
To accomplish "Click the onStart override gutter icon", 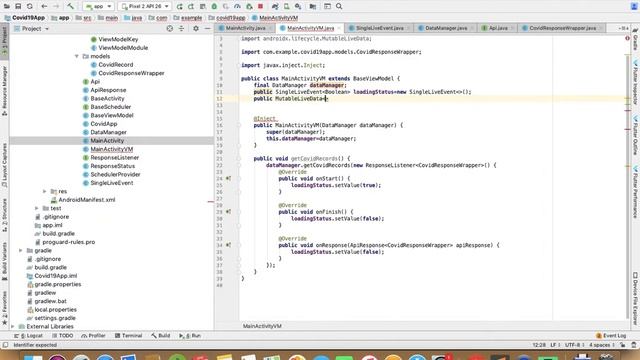I will click(x=229, y=178).
